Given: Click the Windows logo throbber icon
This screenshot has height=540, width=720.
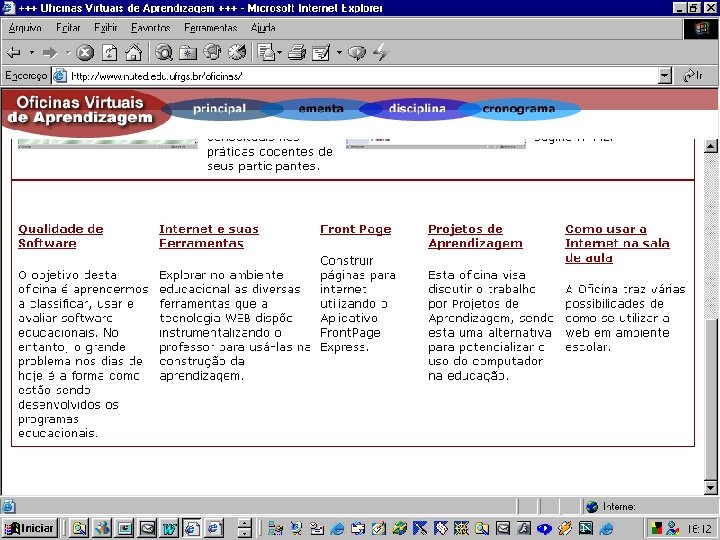Looking at the screenshot, I should (x=701, y=29).
